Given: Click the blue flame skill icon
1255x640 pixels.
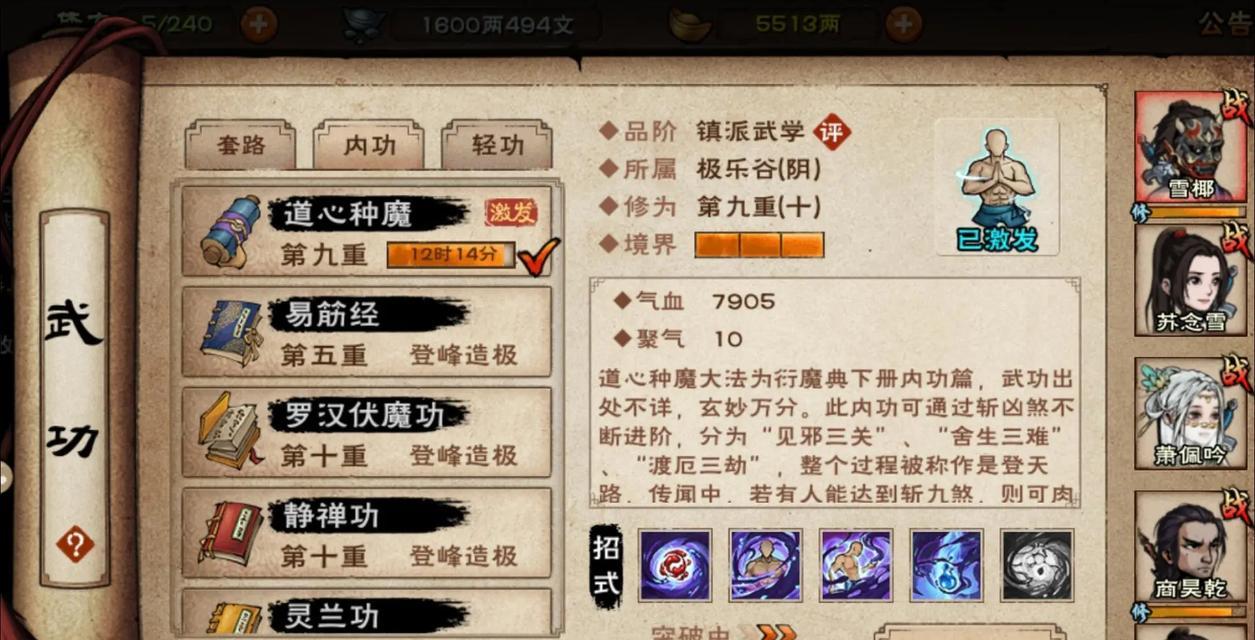Looking at the screenshot, I should point(946,565).
